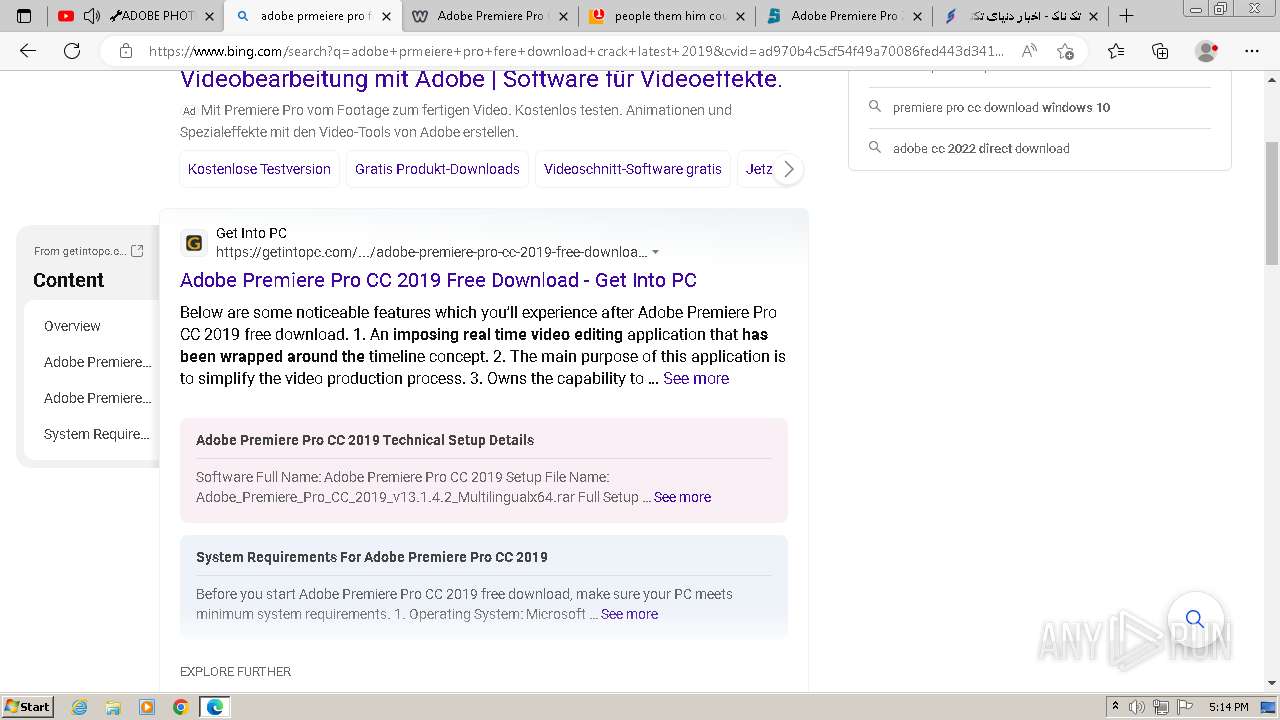Launch Google Chrome from taskbar
Screen dimensions: 1280x720
point(180,707)
